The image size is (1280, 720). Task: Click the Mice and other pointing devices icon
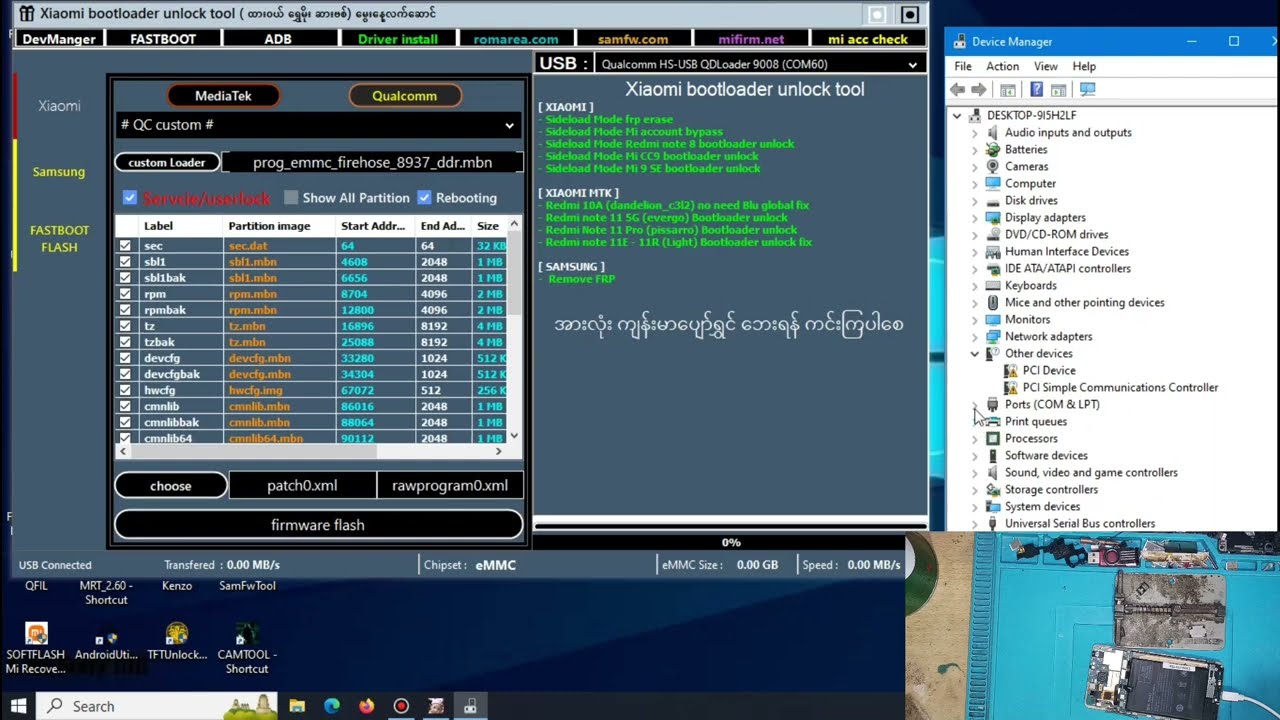tap(993, 302)
